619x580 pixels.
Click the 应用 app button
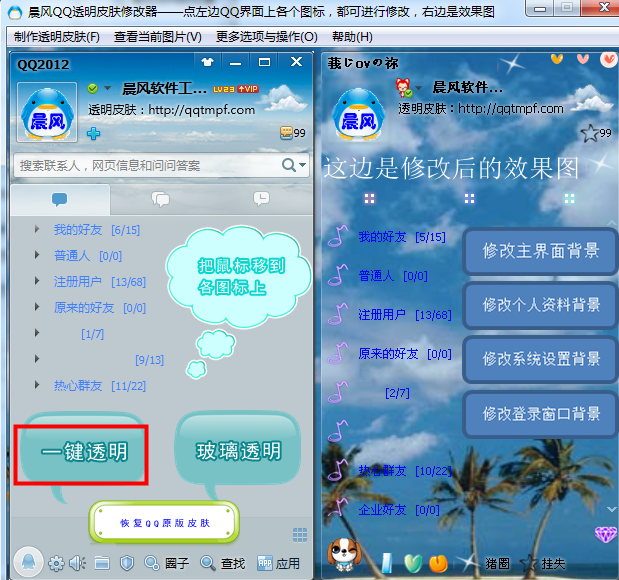pyautogui.click(x=278, y=563)
